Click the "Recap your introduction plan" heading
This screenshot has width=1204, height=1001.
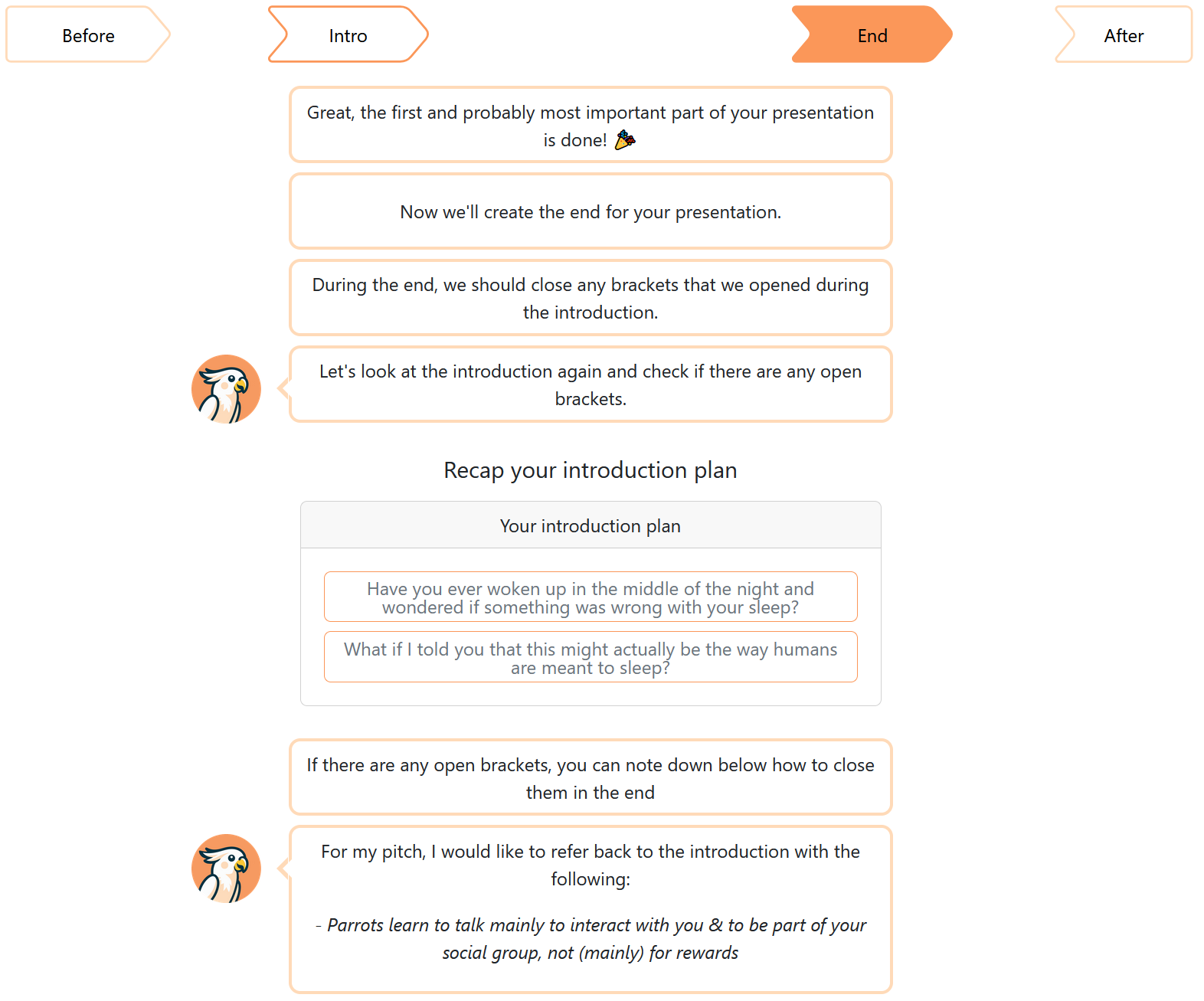(590, 470)
